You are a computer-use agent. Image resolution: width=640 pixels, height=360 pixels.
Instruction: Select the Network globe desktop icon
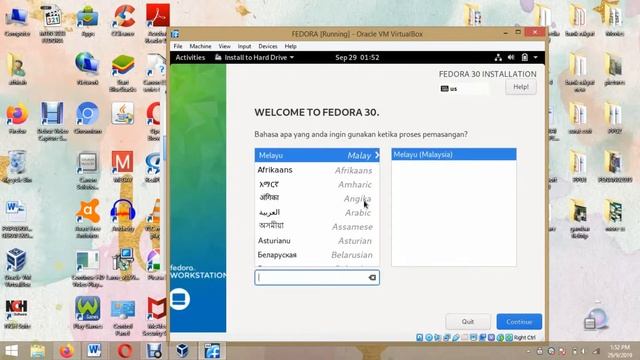tap(87, 69)
